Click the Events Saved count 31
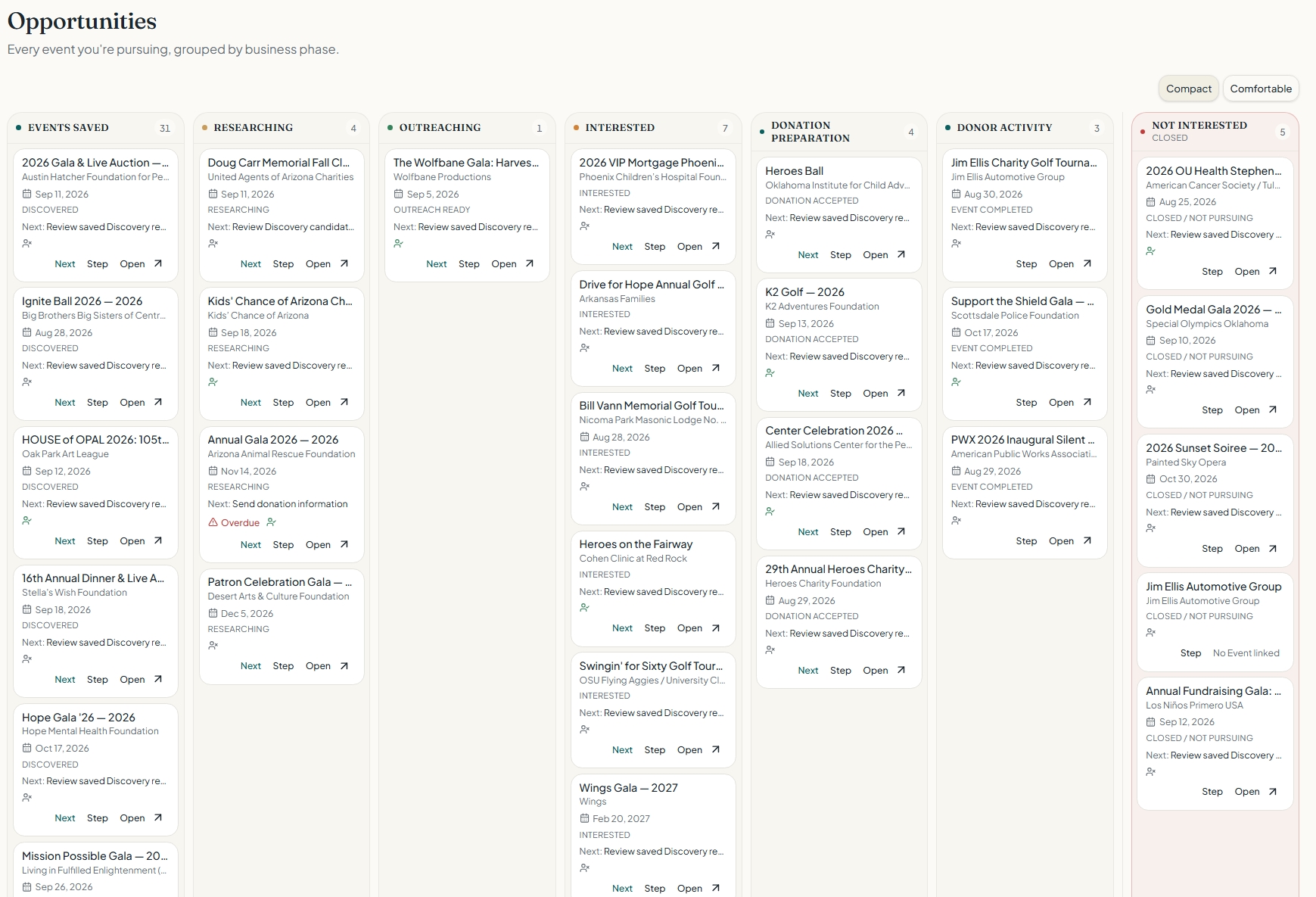This screenshot has height=897, width=1316. pos(165,129)
